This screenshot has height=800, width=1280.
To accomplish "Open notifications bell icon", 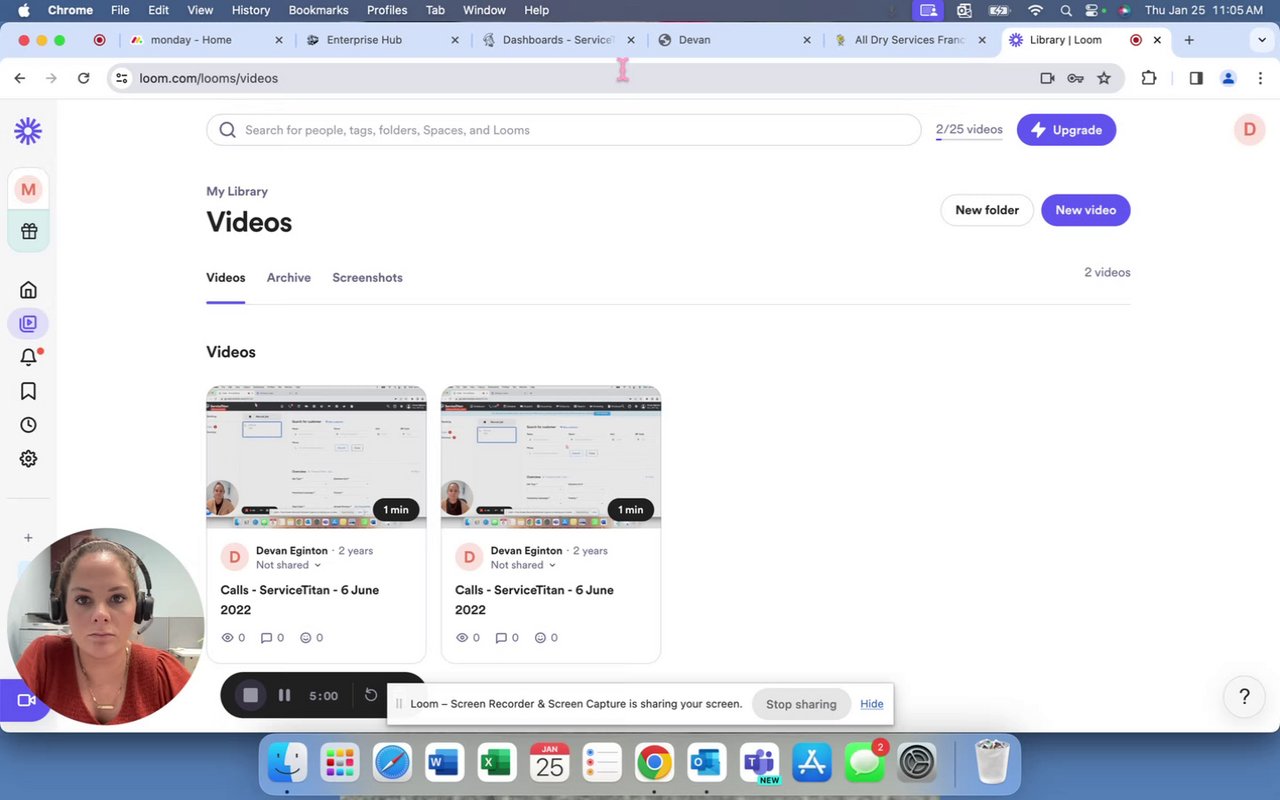I will pyautogui.click(x=28, y=357).
